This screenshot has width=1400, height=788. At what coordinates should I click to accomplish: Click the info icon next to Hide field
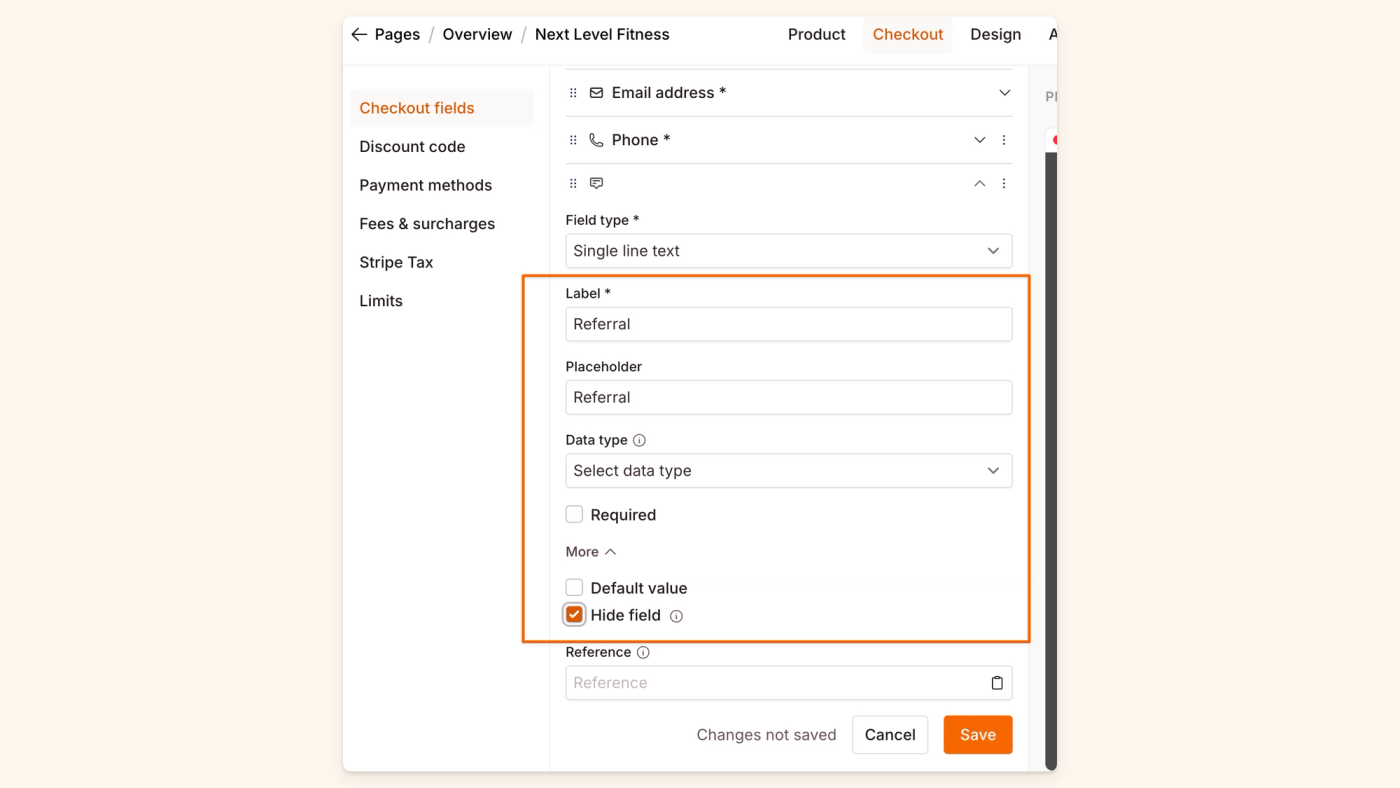(x=676, y=616)
